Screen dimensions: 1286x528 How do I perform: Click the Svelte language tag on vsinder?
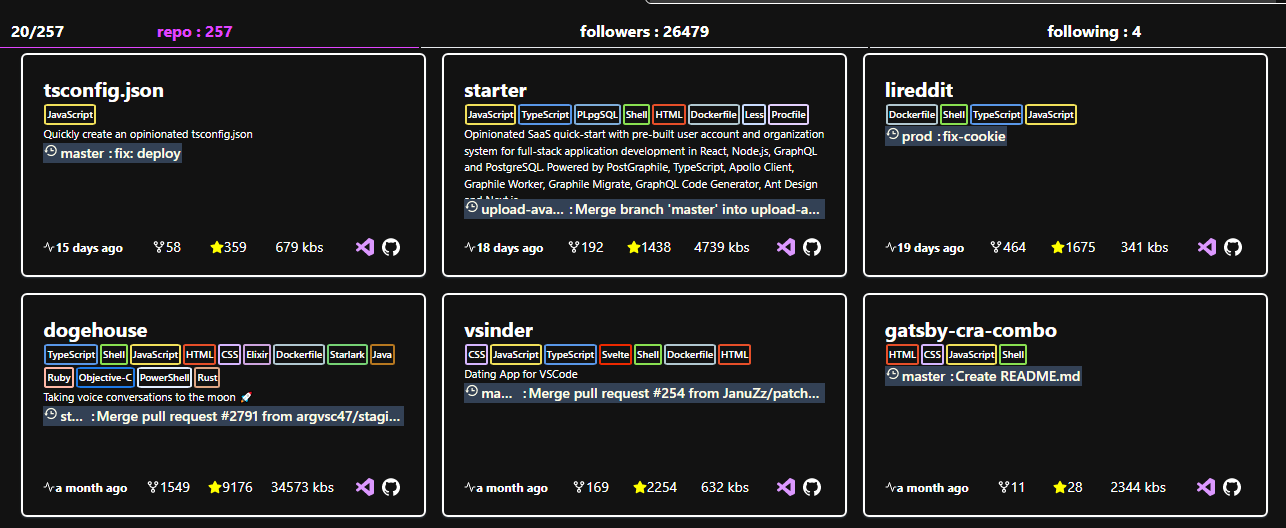[x=616, y=355]
